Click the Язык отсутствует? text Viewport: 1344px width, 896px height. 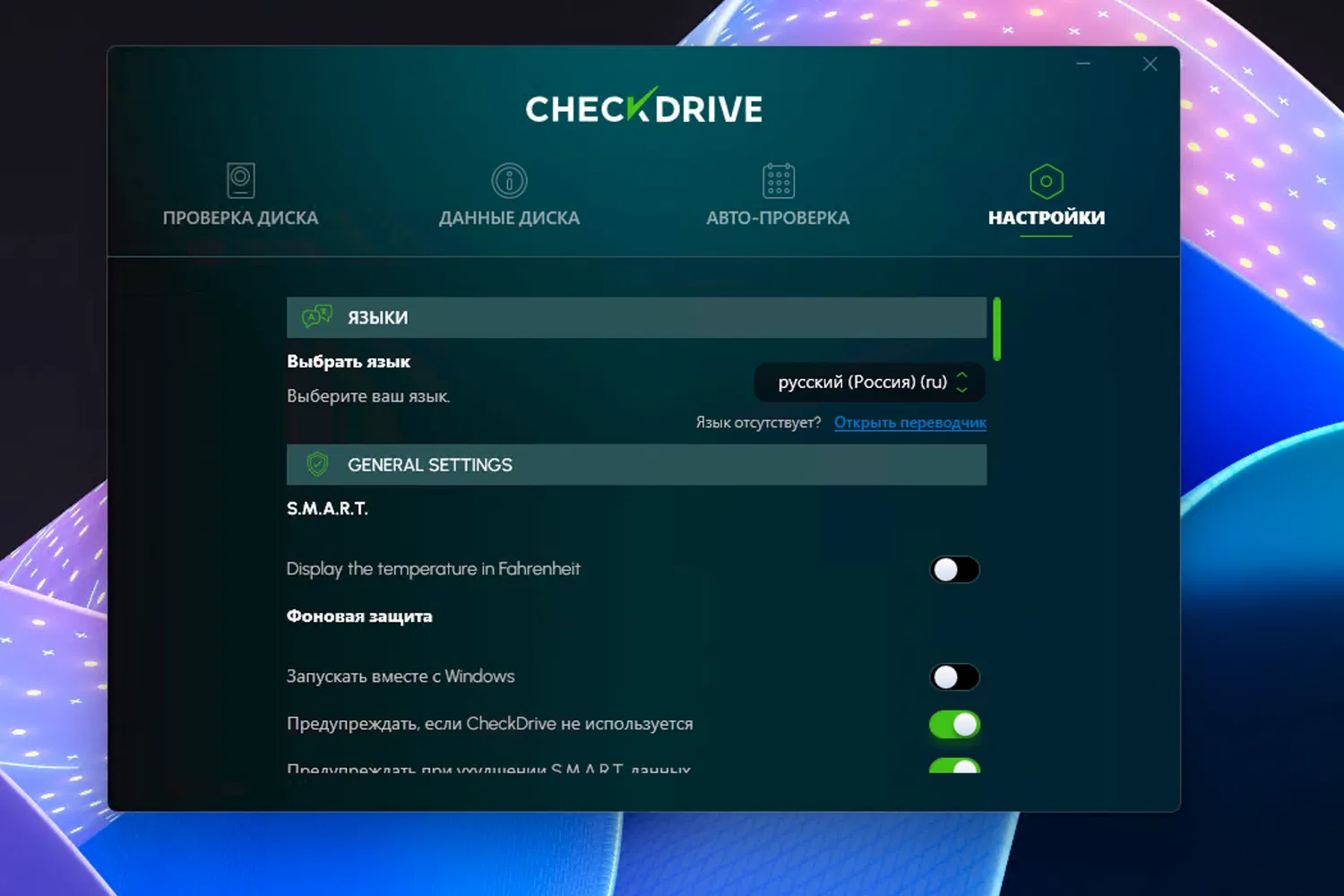coord(757,422)
